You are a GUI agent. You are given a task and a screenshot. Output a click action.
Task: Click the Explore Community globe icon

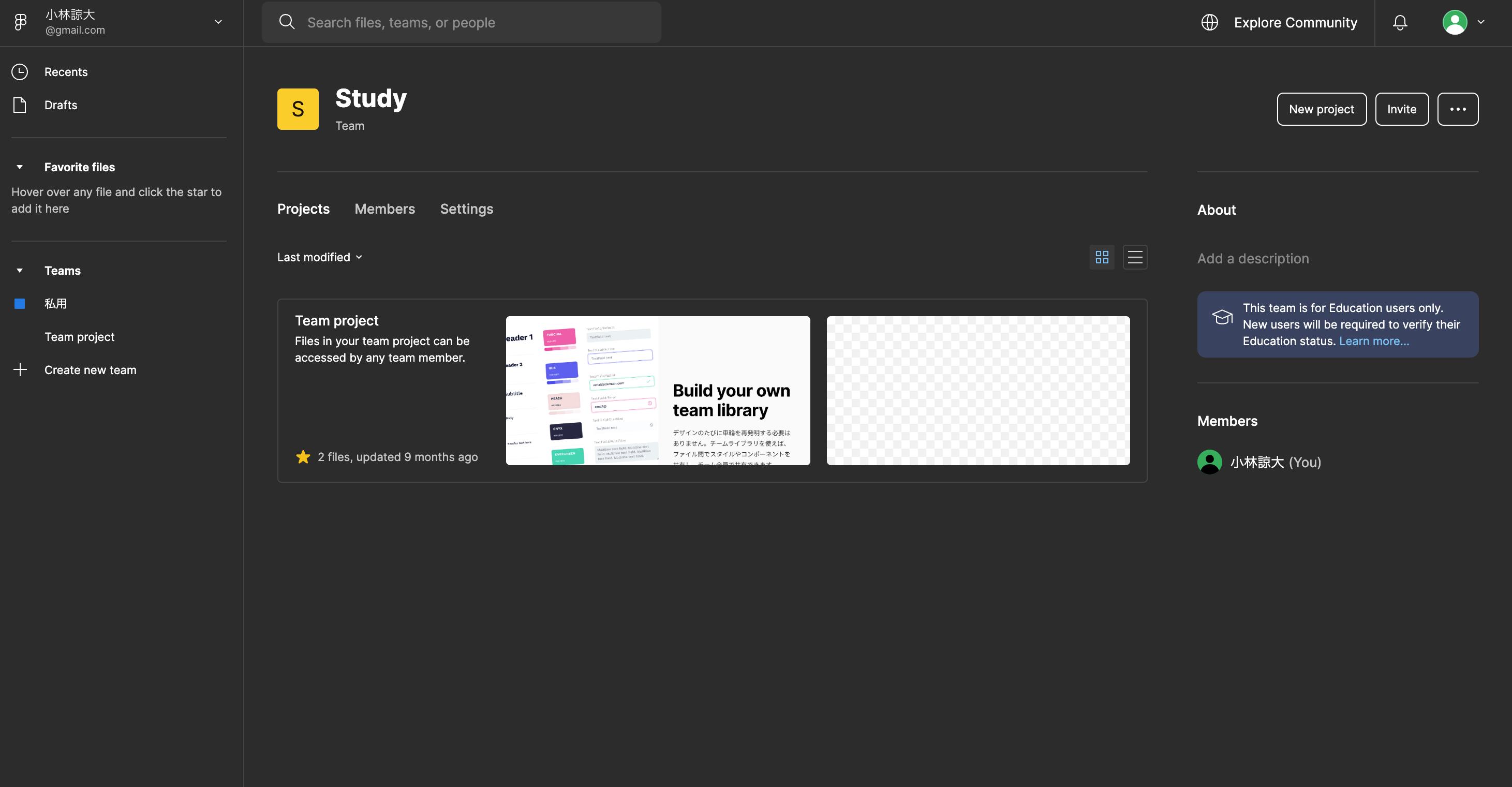1210,22
